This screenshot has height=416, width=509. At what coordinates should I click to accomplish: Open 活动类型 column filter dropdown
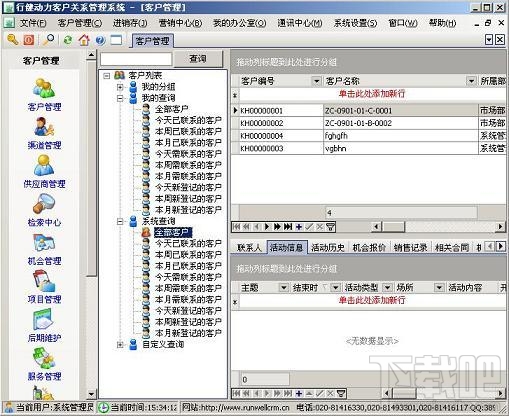tap(387, 287)
